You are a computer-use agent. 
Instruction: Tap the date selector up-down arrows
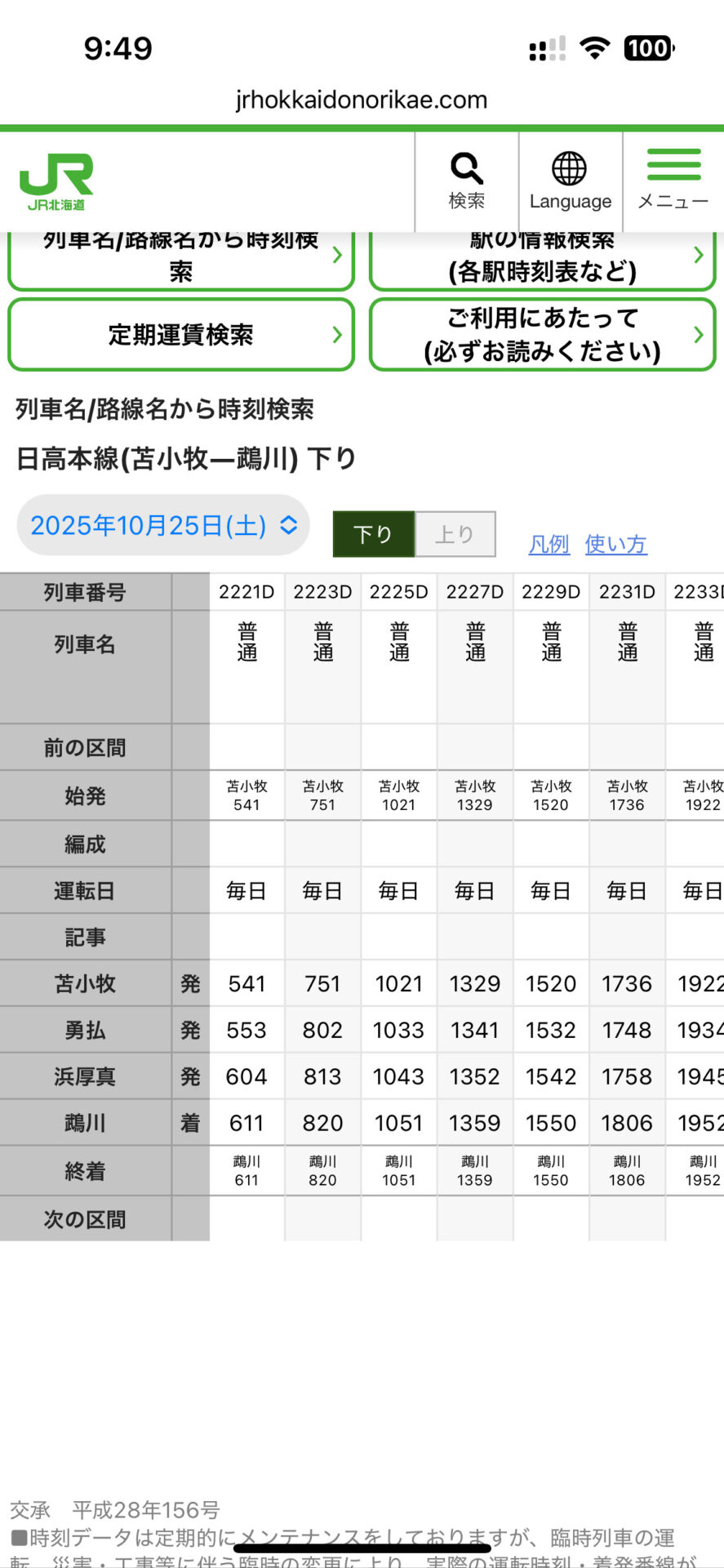click(289, 524)
